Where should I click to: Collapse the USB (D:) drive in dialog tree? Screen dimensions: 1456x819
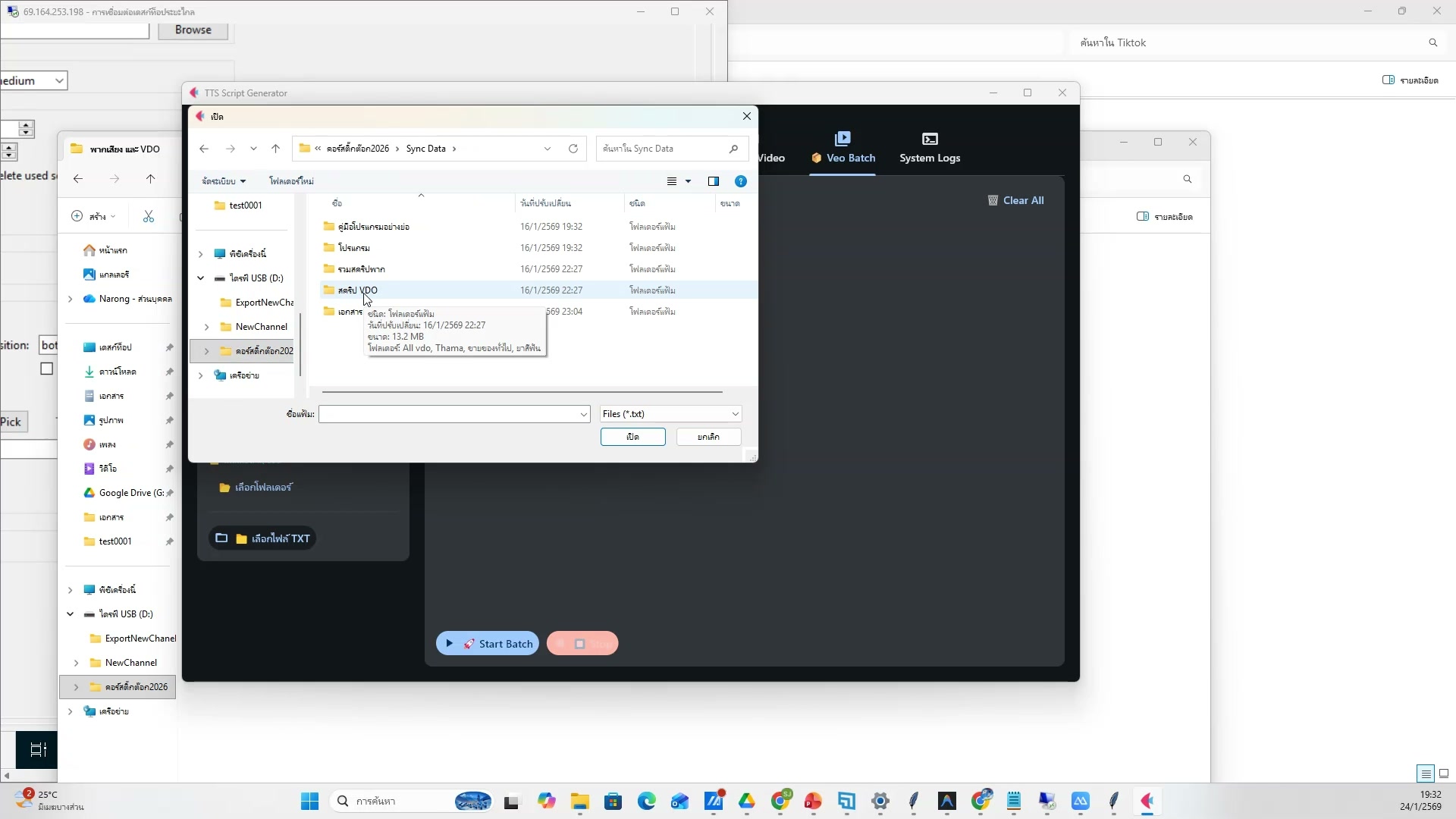click(201, 278)
